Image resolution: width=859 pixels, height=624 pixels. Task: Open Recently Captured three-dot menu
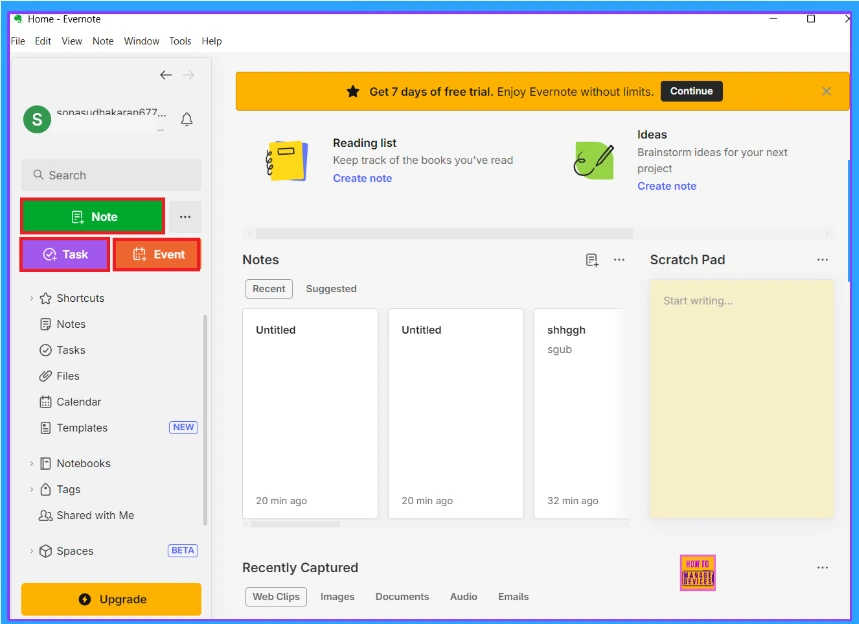coord(822,568)
